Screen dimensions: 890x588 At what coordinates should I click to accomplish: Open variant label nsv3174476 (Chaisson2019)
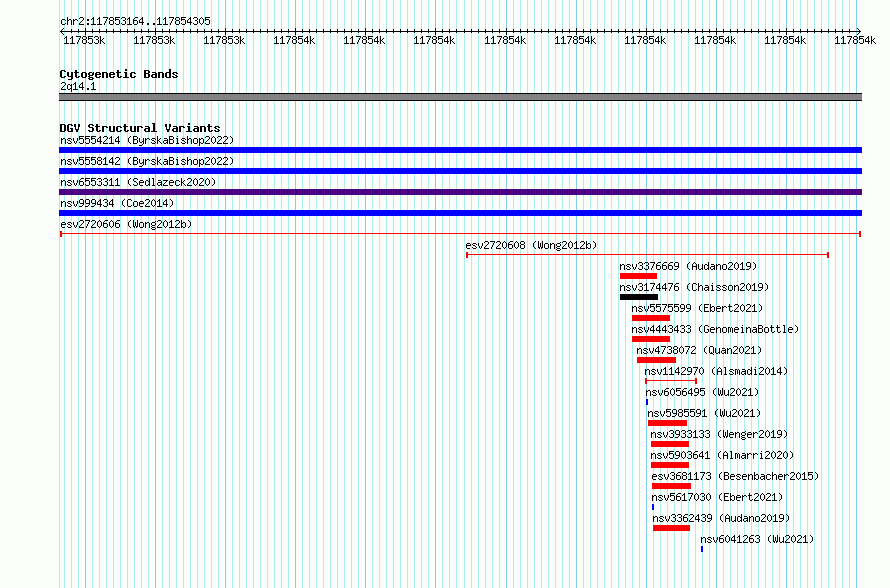click(694, 287)
